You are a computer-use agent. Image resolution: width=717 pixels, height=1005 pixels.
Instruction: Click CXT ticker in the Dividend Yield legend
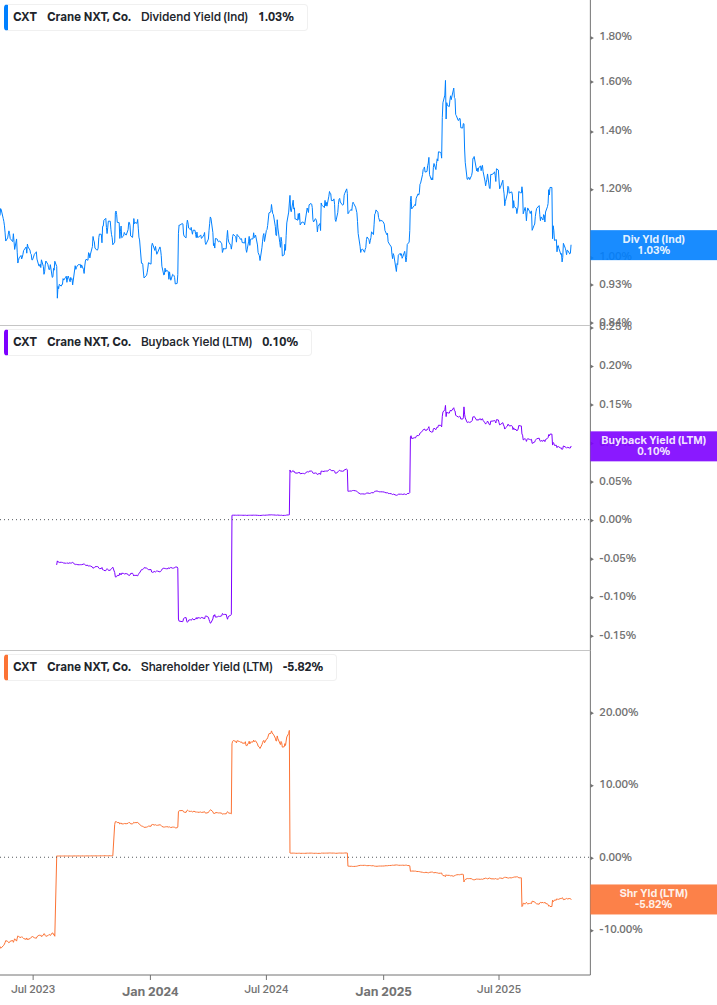(25, 17)
